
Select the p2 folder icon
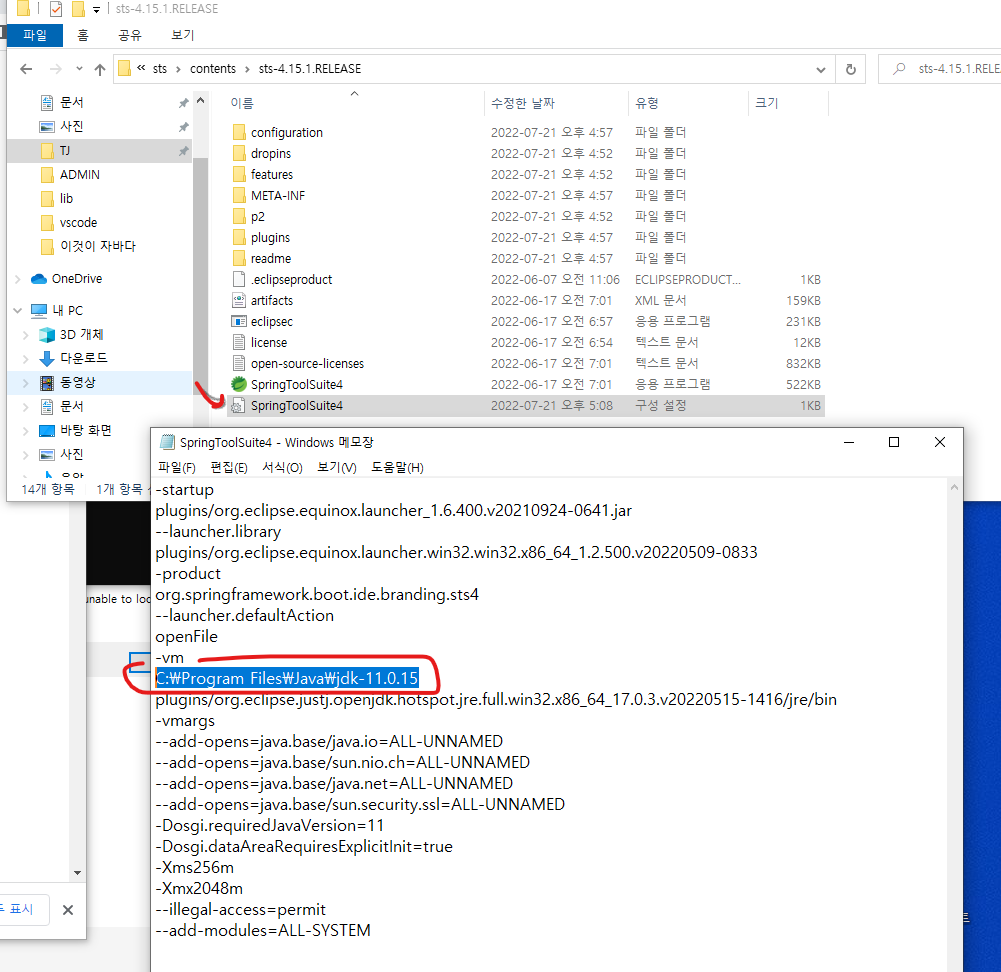pos(239,216)
